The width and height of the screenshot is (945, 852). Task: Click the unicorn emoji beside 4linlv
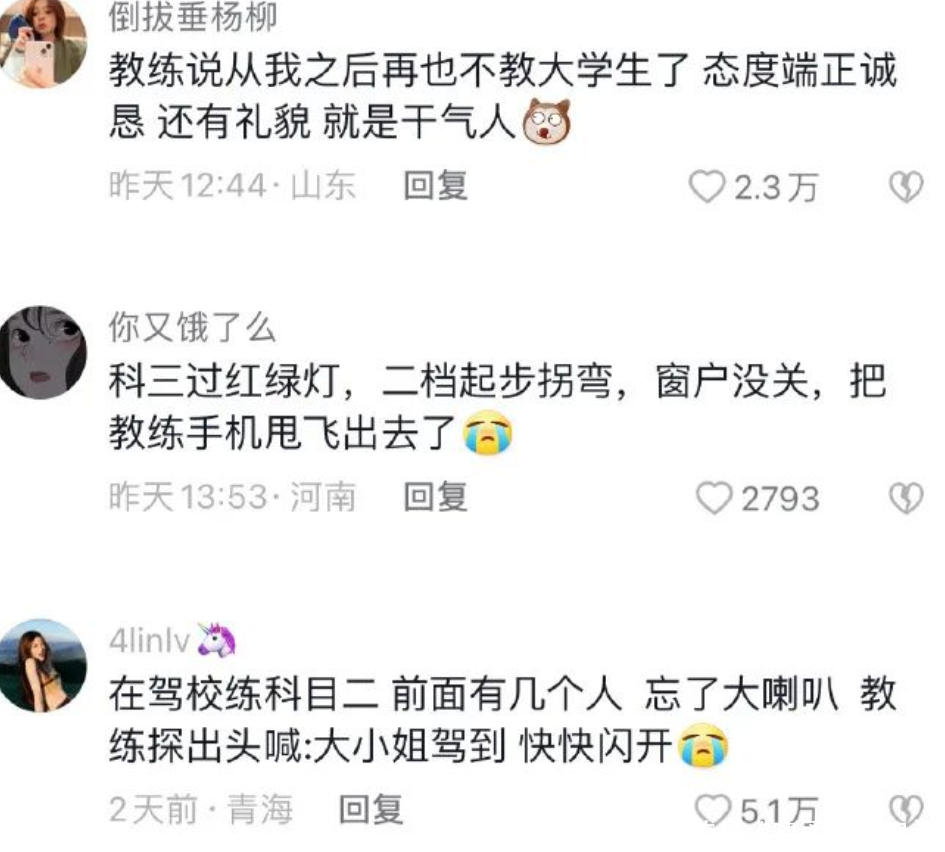point(217,639)
